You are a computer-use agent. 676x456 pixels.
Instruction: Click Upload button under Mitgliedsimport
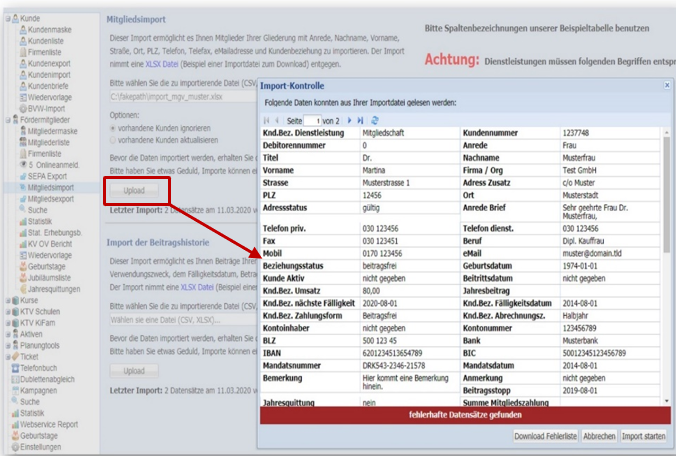134,191
